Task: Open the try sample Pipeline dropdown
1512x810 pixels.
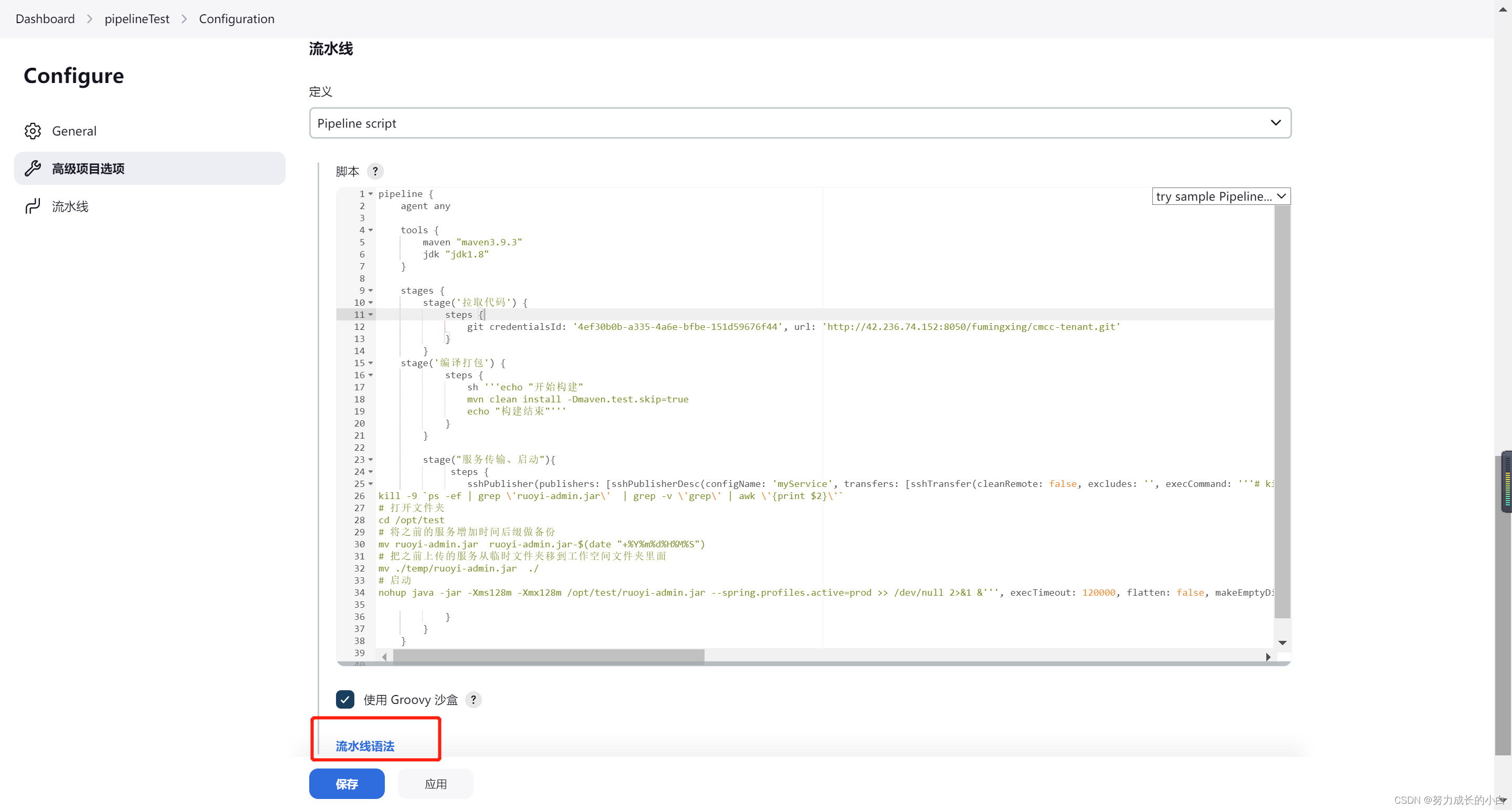Action: pyautogui.click(x=1221, y=196)
